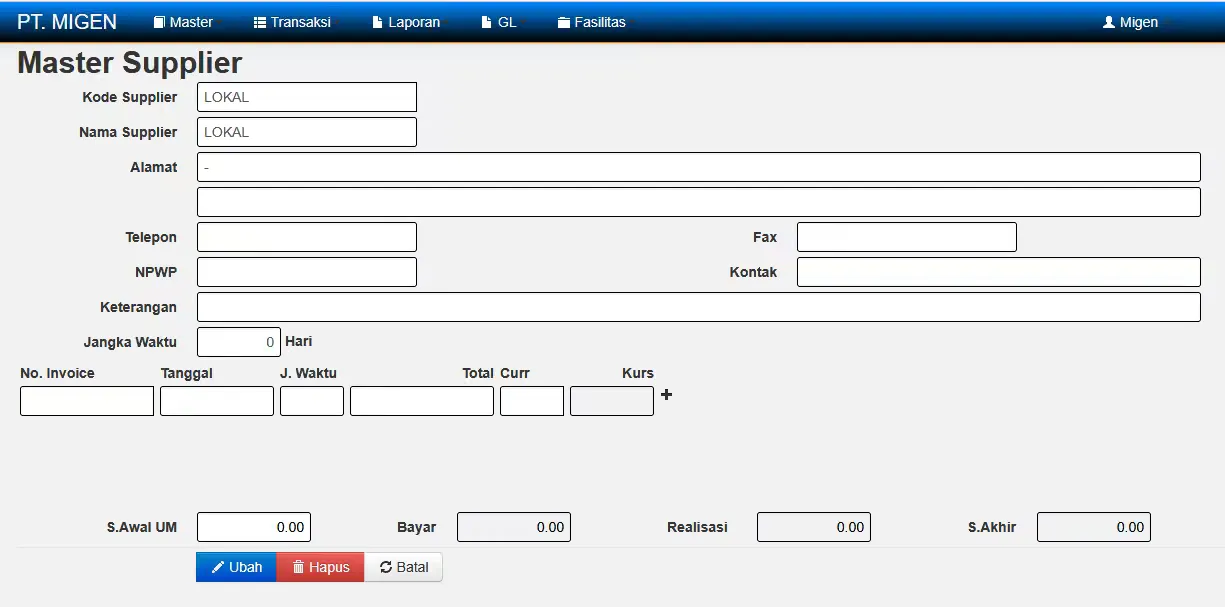This screenshot has width=1225, height=607.
Task: Click into the Telepon input field
Action: click(307, 237)
